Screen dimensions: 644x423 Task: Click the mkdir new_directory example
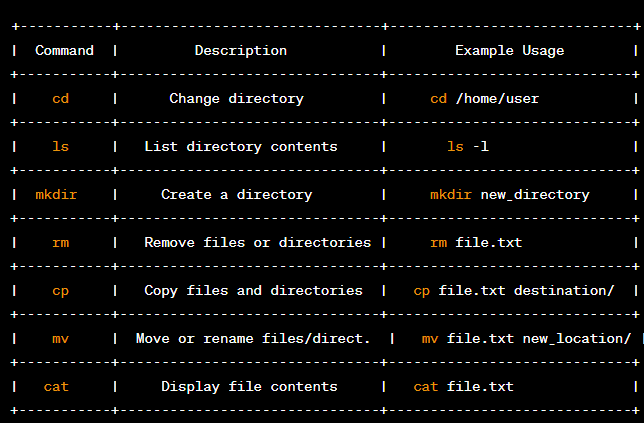click(510, 195)
